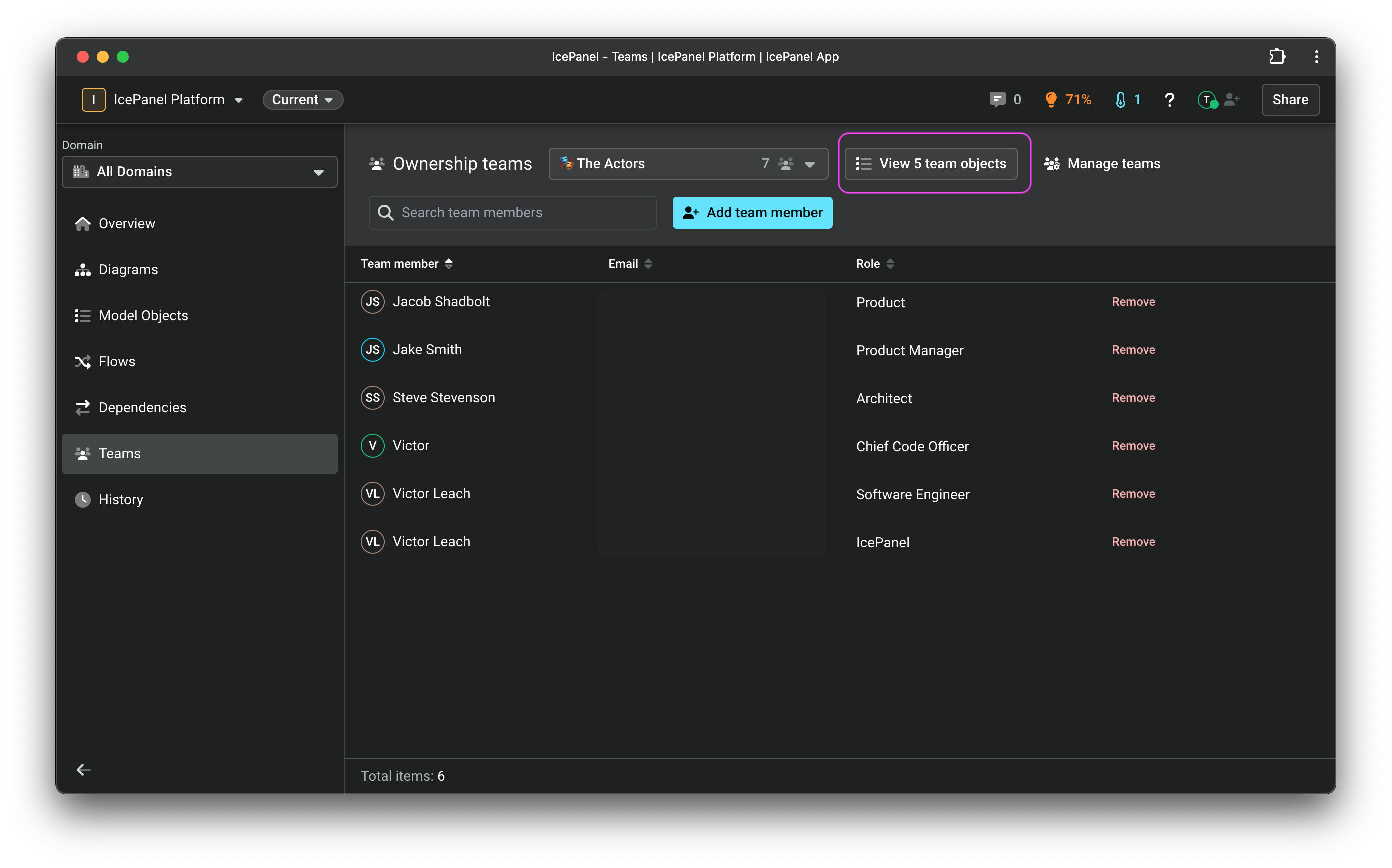Screen dimensions: 1392x868
Task: Expand the All Domains dropdown
Action: (x=200, y=172)
